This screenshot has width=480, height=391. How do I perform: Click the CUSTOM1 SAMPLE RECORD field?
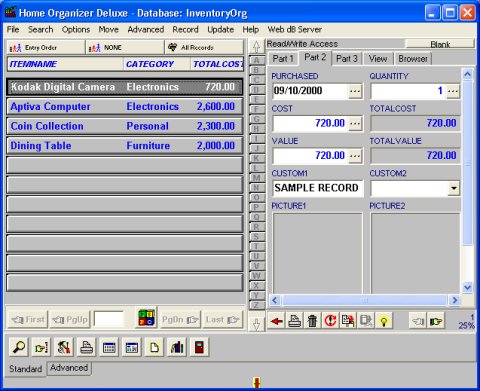tap(317, 188)
